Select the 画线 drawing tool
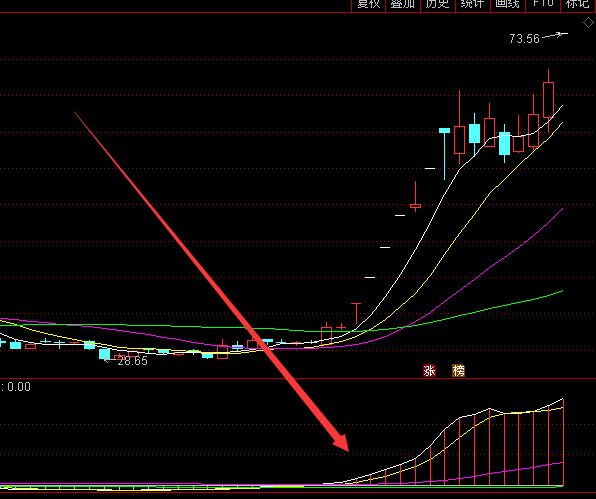This screenshot has height=499, width=596. pos(507,5)
